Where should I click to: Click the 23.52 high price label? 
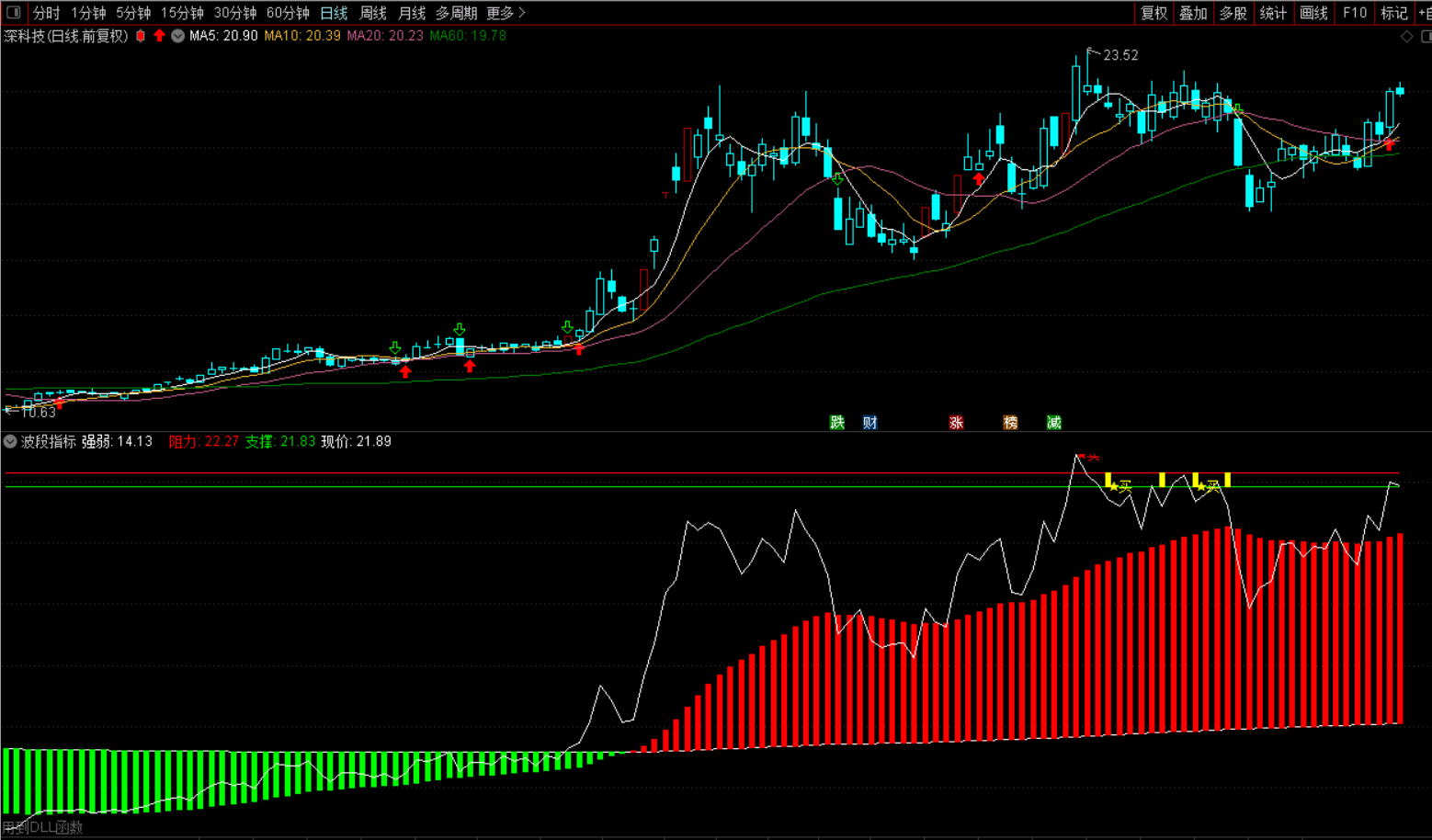click(x=1120, y=55)
